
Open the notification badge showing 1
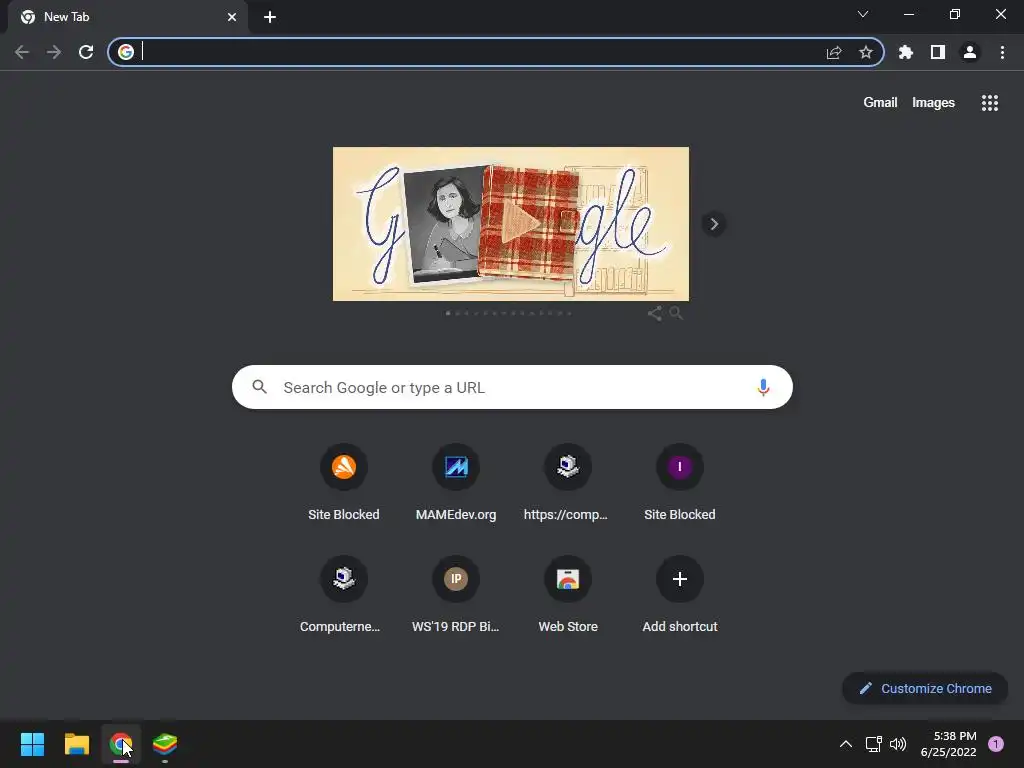[x=996, y=744]
